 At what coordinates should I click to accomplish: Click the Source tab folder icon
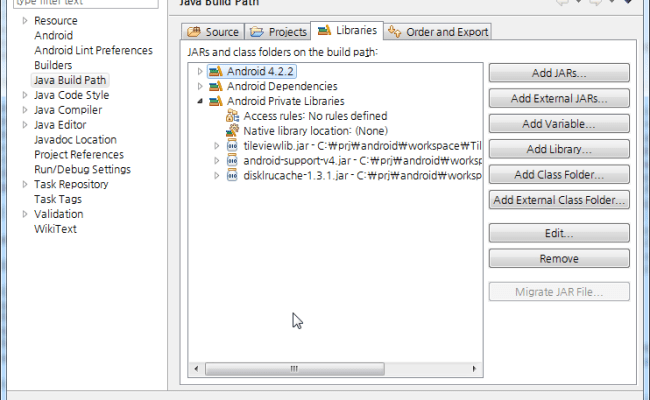pyautogui.click(x=194, y=32)
